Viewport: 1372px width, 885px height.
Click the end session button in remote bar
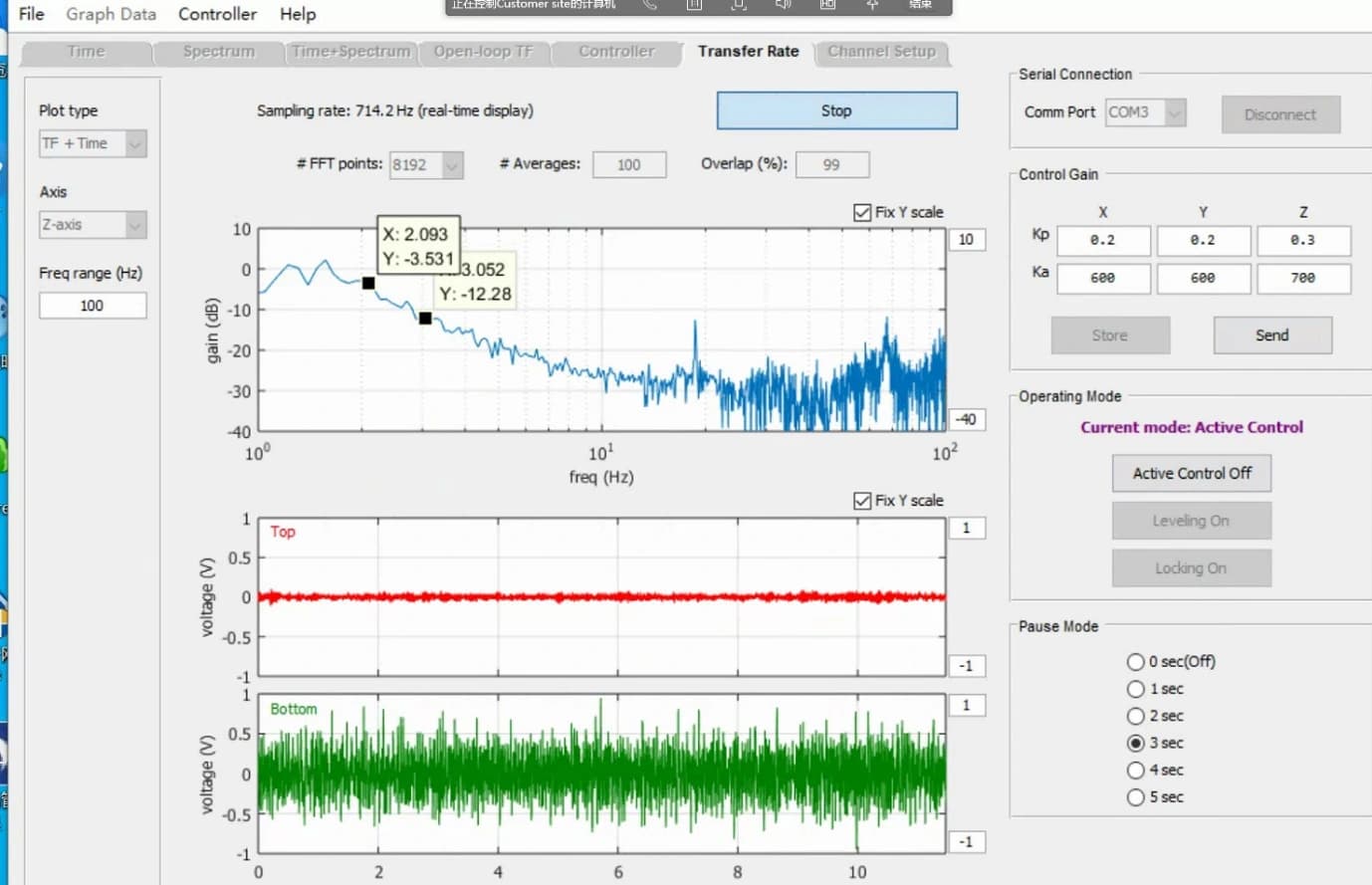(920, 5)
